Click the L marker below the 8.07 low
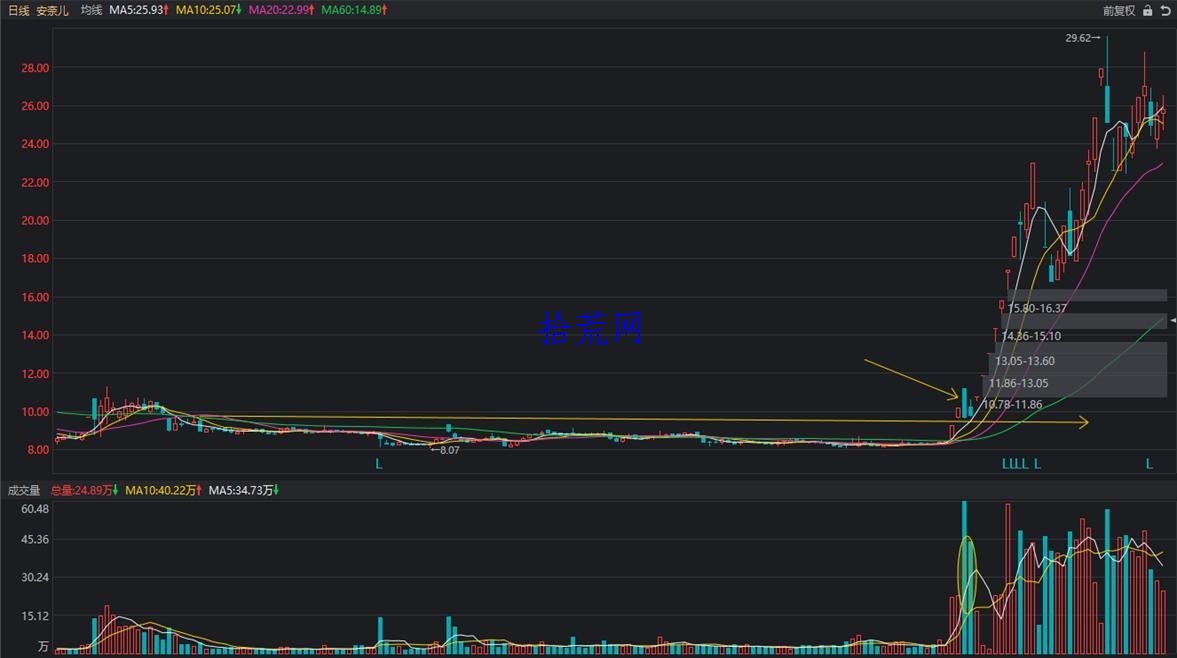The width and height of the screenshot is (1177, 658). point(379,464)
